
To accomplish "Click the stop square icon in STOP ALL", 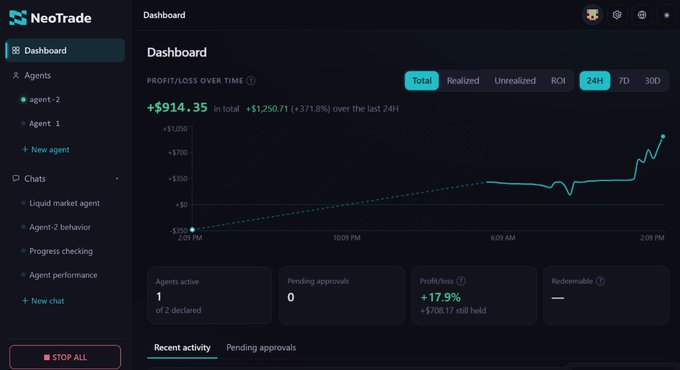I will (x=46, y=357).
